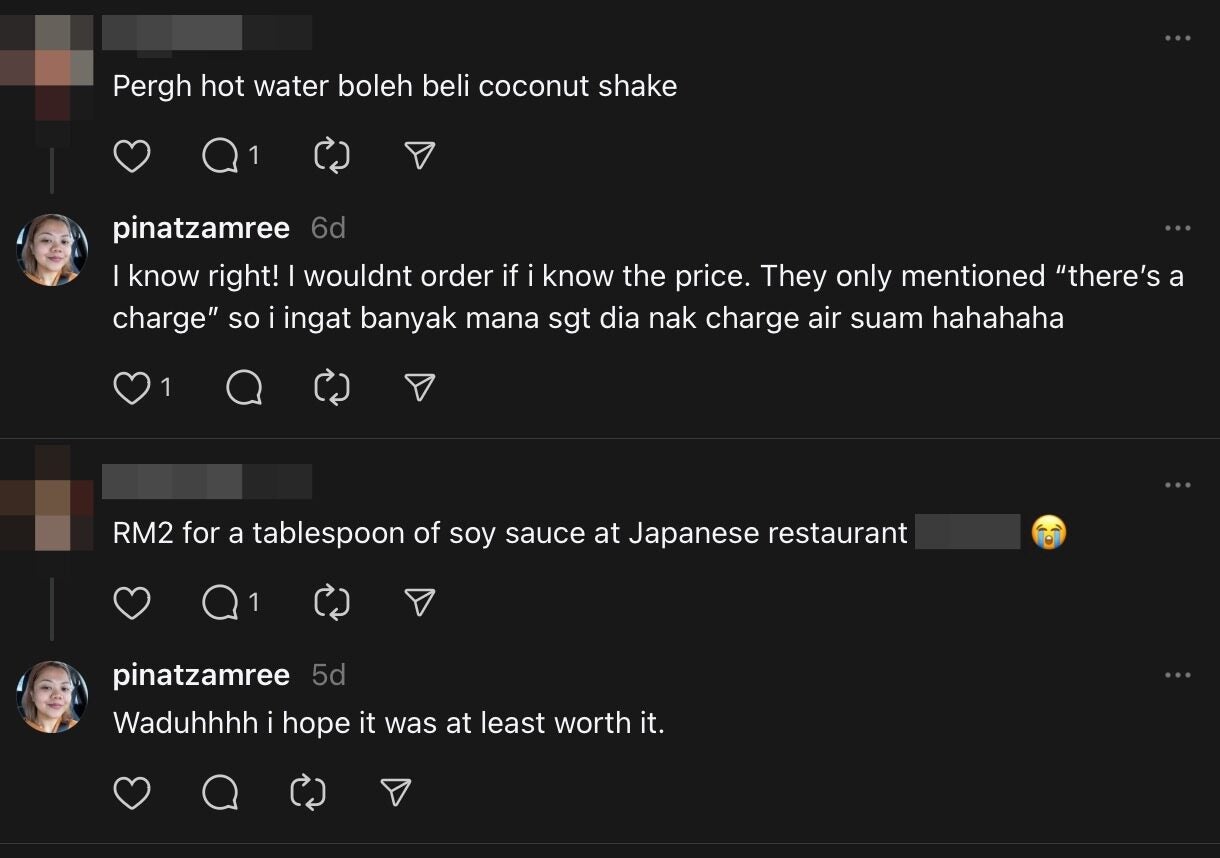
Task: Share the soy sauce comment
Action: (x=419, y=602)
